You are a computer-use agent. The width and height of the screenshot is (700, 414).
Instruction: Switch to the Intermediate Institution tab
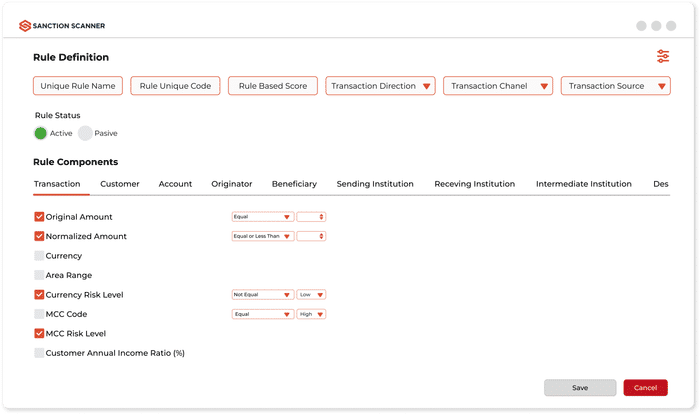583,184
